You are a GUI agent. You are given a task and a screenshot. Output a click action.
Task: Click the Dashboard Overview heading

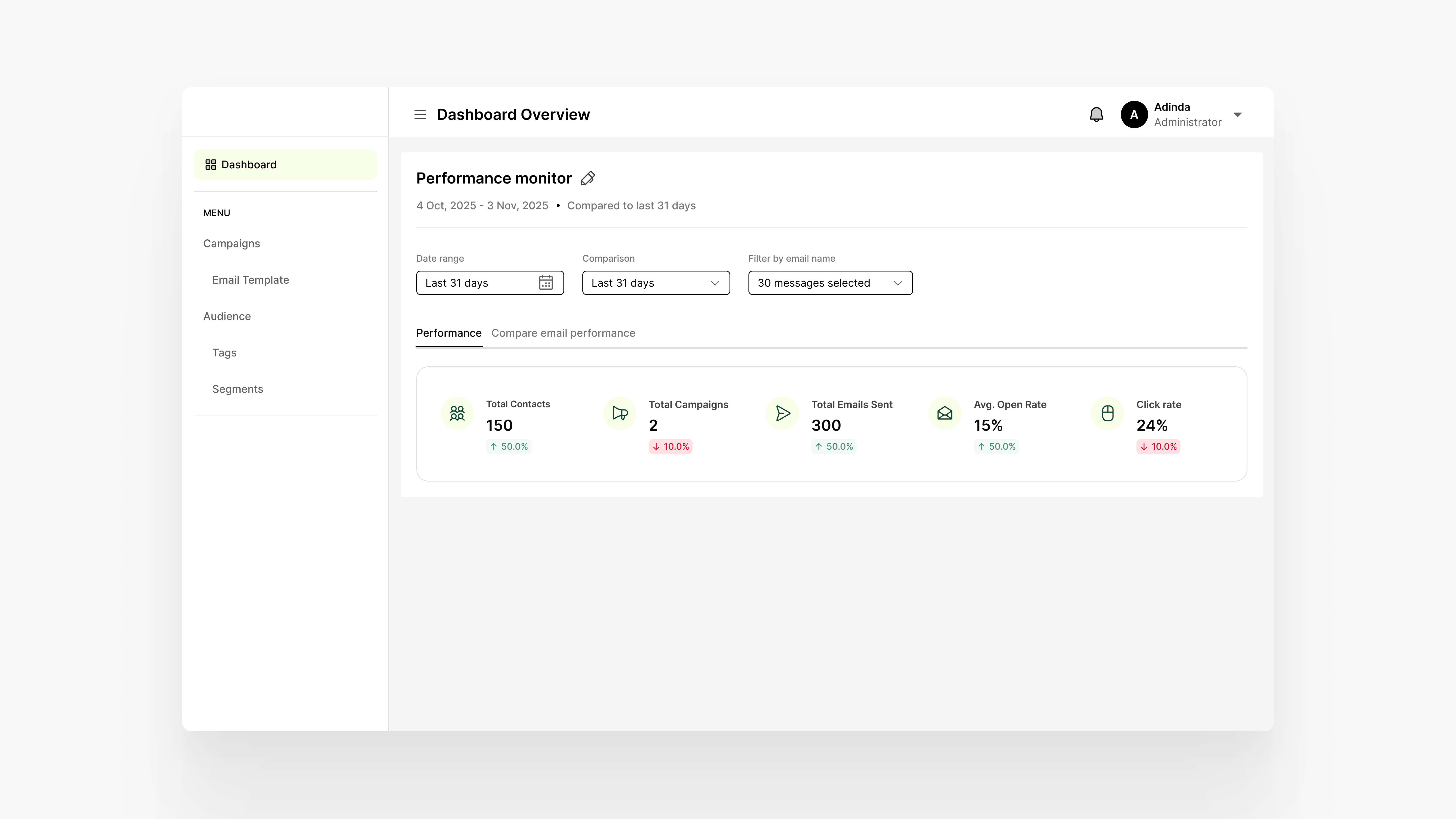coord(513,115)
